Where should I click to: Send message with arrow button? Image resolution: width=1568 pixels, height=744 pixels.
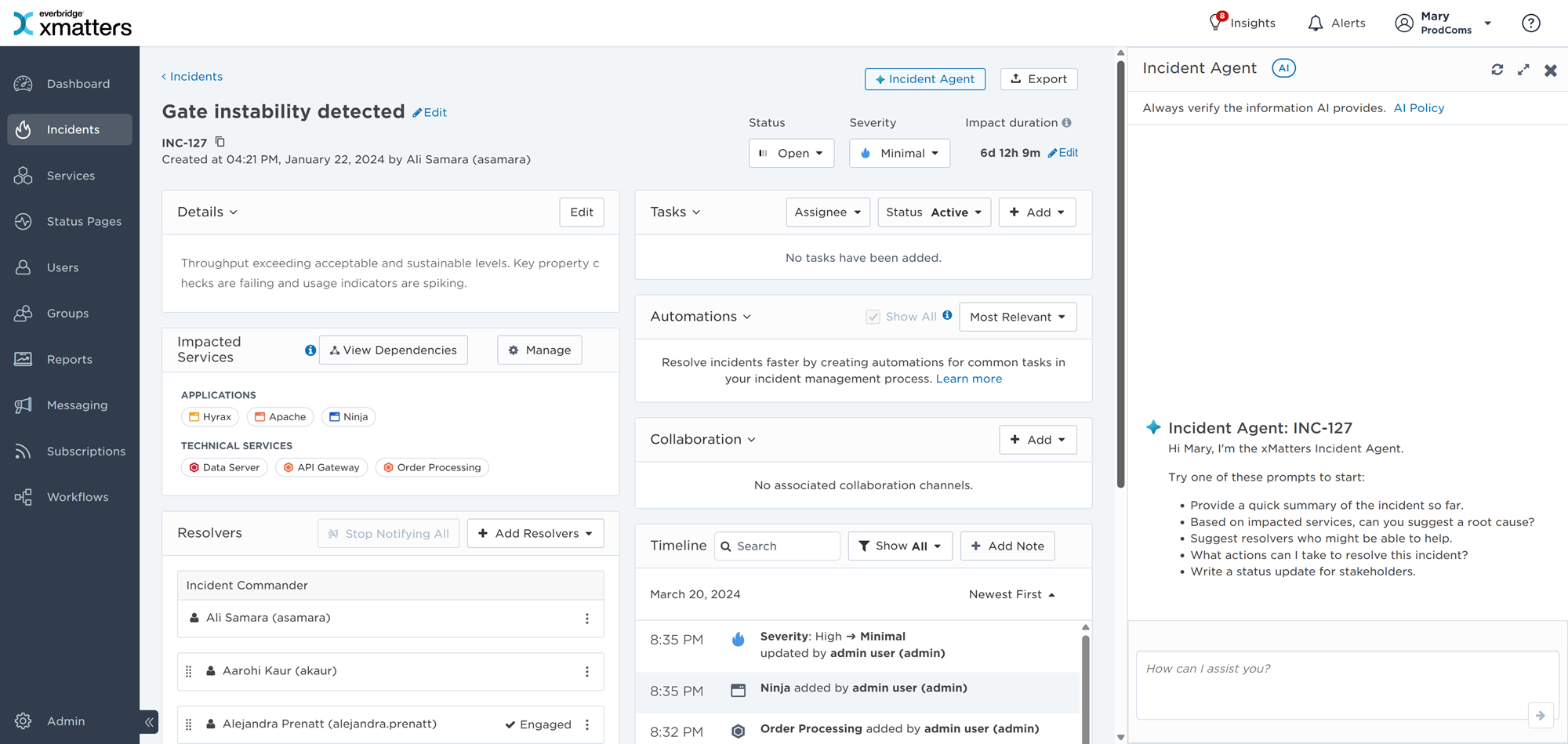click(x=1540, y=715)
